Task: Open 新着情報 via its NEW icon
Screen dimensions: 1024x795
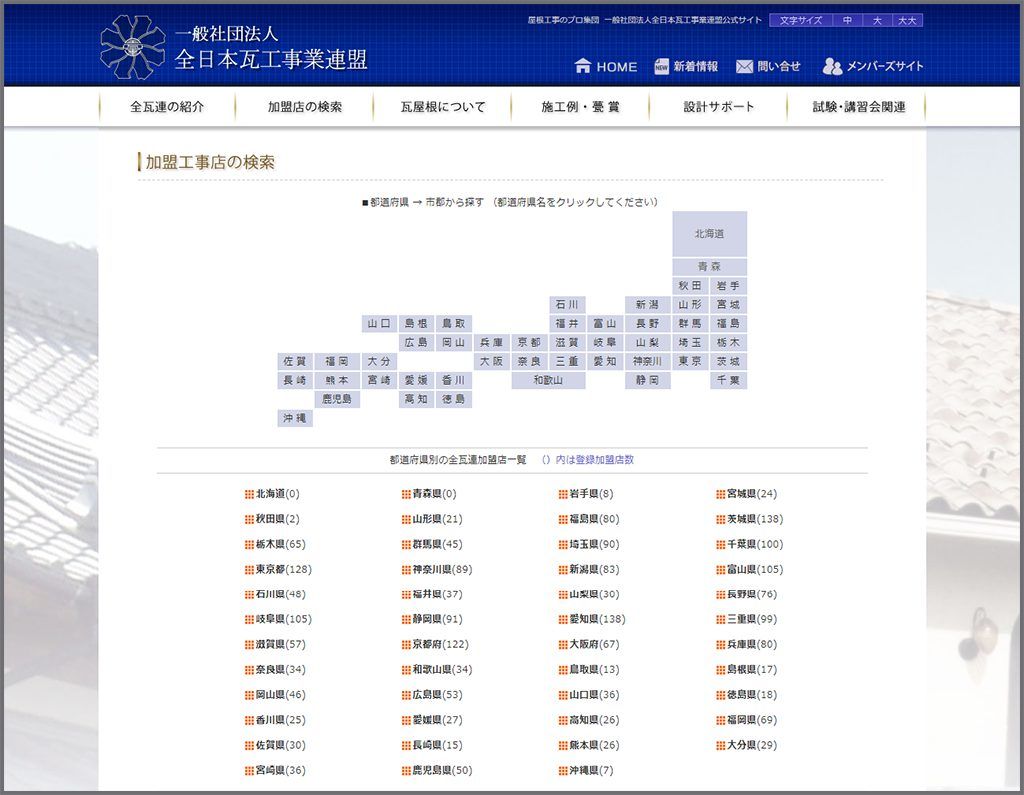Action: 661,66
